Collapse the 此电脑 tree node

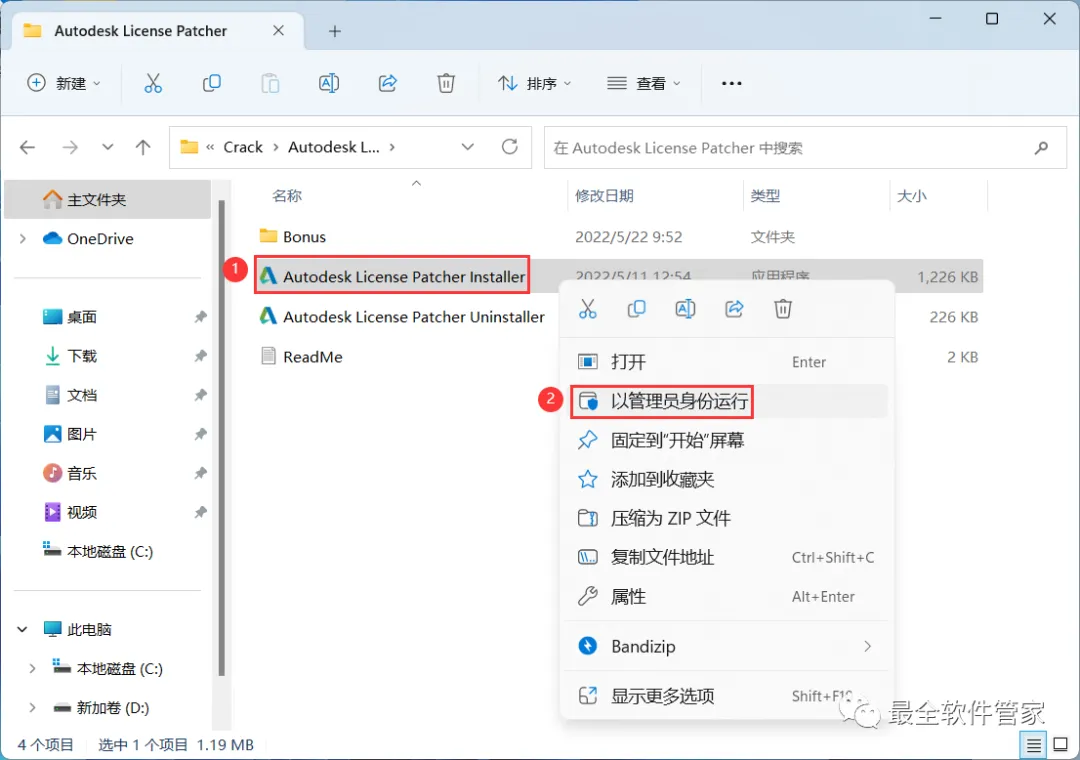pyautogui.click(x=23, y=629)
